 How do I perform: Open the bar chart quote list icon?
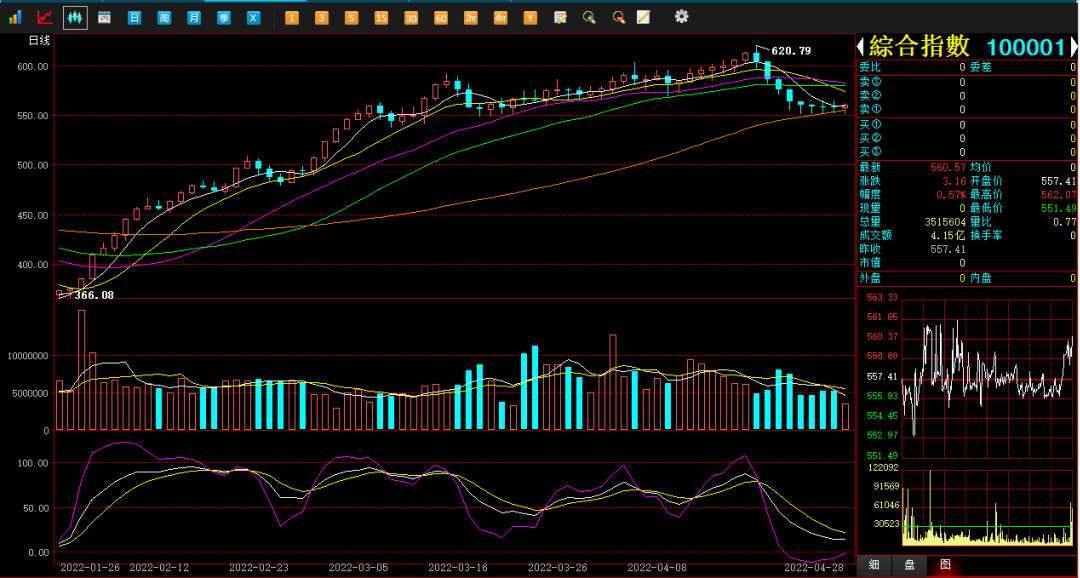click(x=15, y=17)
